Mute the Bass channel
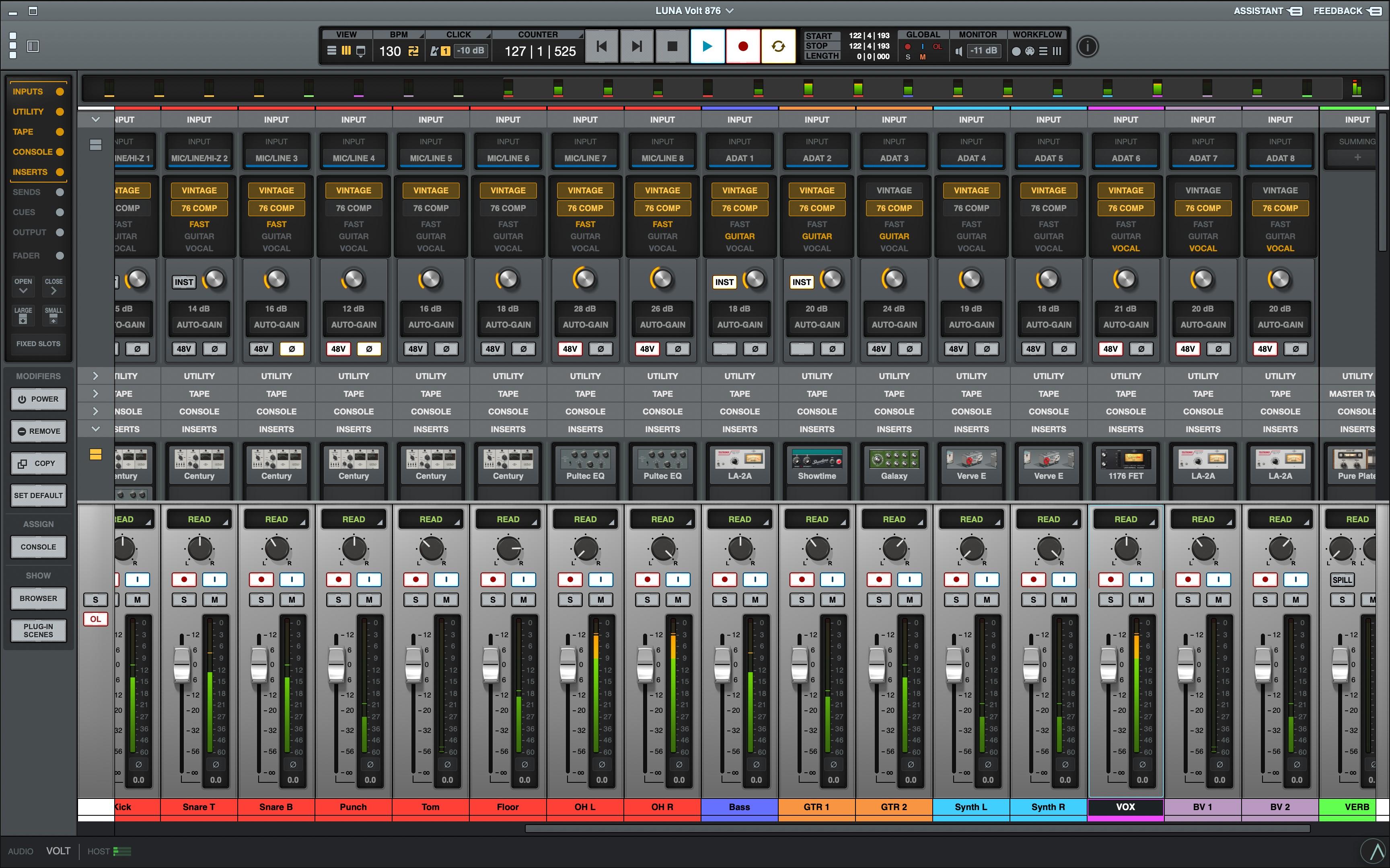 (755, 600)
